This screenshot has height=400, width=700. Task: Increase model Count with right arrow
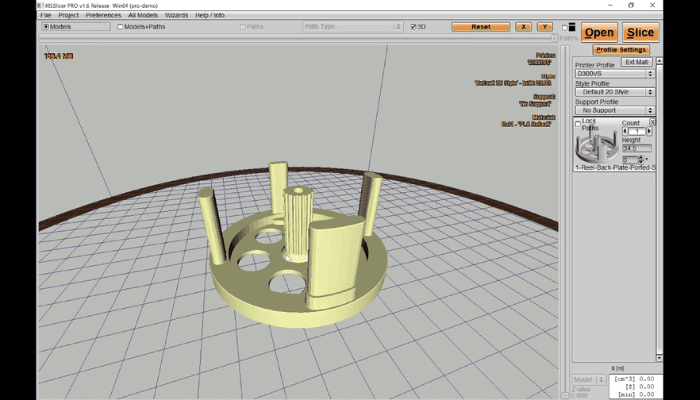(649, 131)
